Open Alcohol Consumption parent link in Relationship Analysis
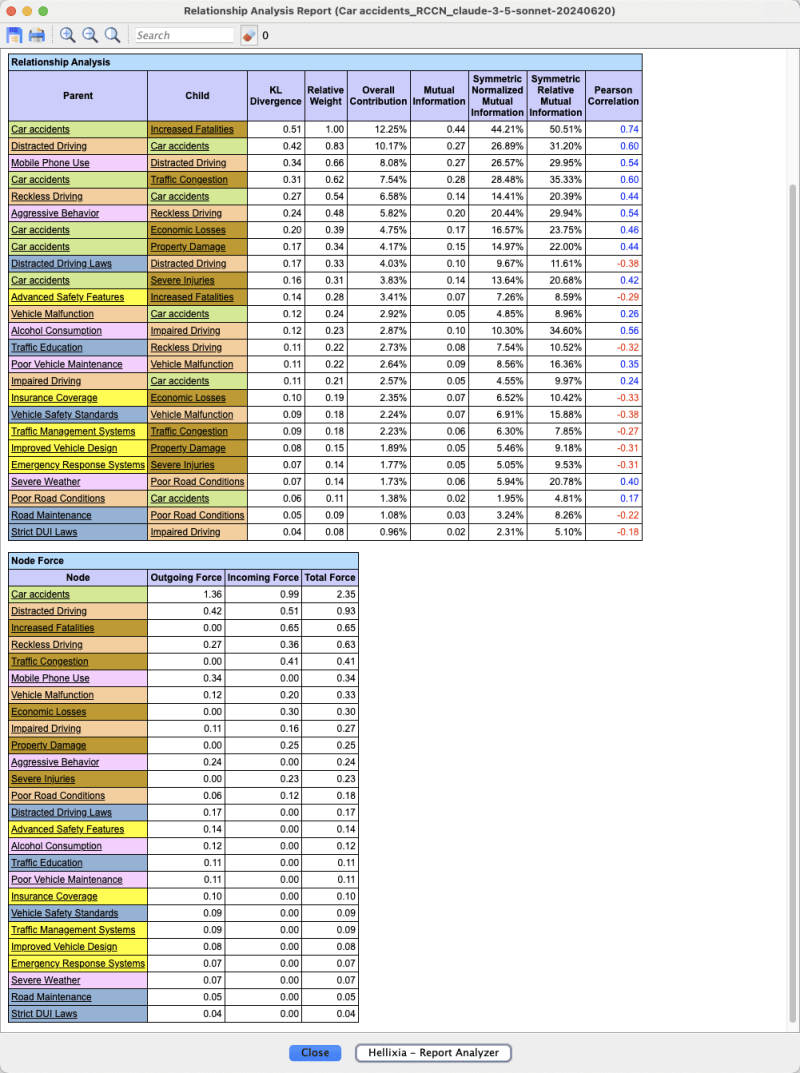800x1073 pixels. pos(56,331)
